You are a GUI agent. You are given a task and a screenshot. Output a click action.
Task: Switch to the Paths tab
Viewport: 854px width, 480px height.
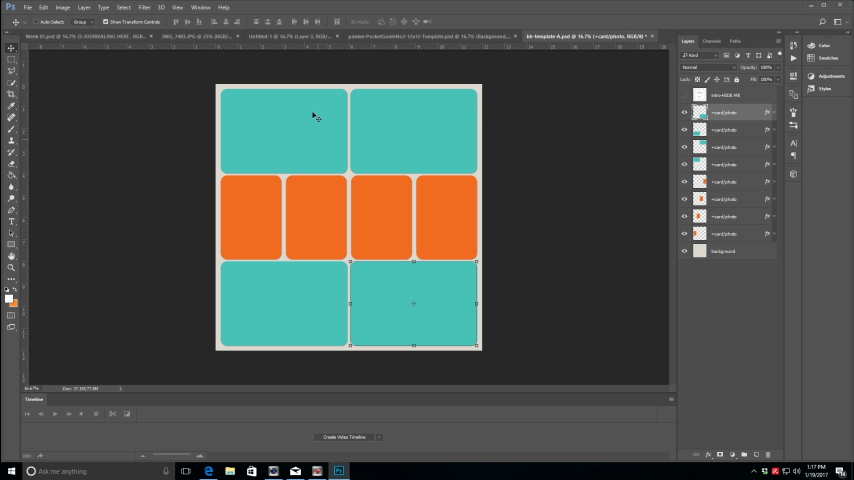tap(735, 41)
